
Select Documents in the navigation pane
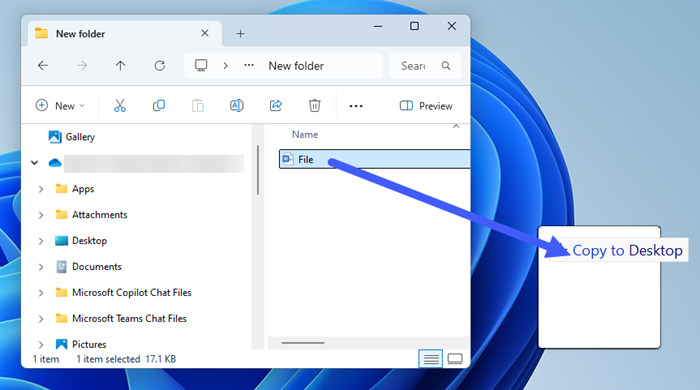[x=97, y=266]
